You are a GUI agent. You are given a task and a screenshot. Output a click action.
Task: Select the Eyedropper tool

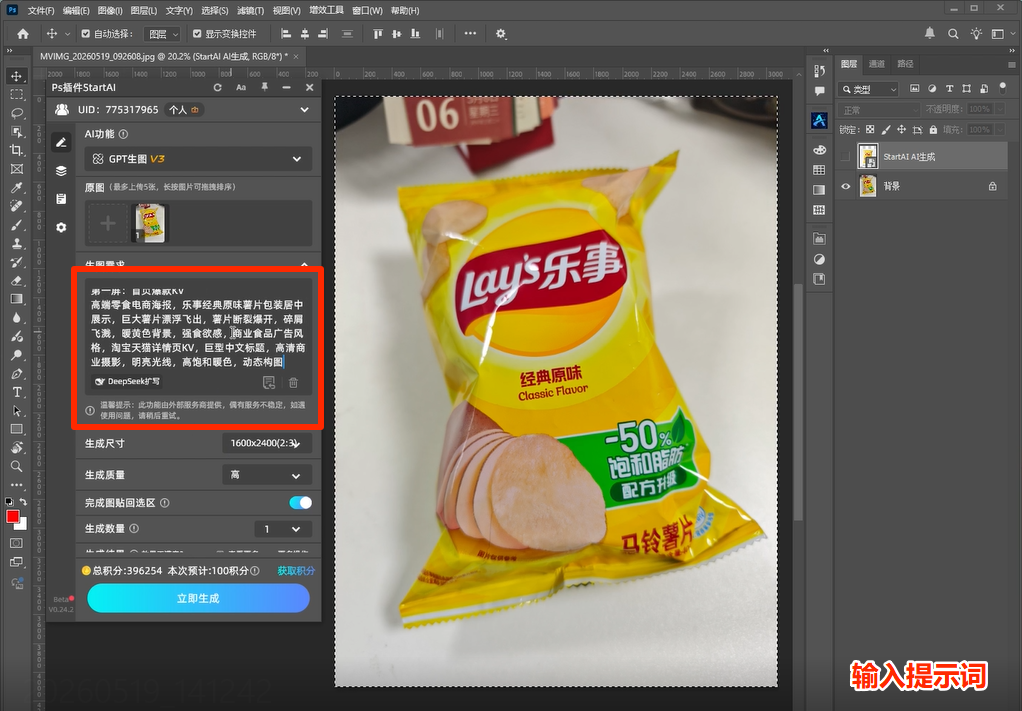coord(17,188)
